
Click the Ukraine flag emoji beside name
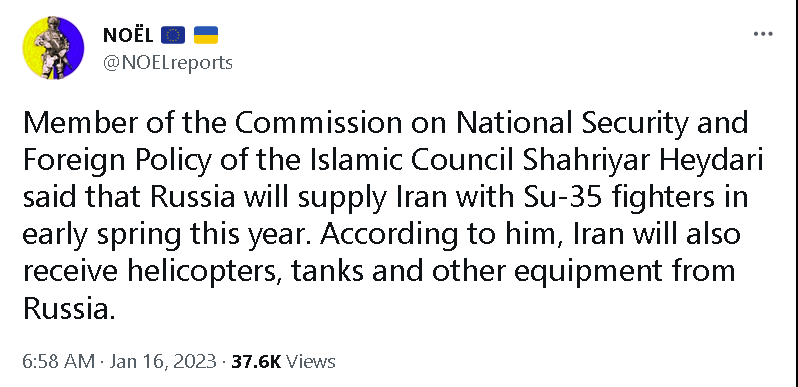pyautogui.click(x=206, y=35)
